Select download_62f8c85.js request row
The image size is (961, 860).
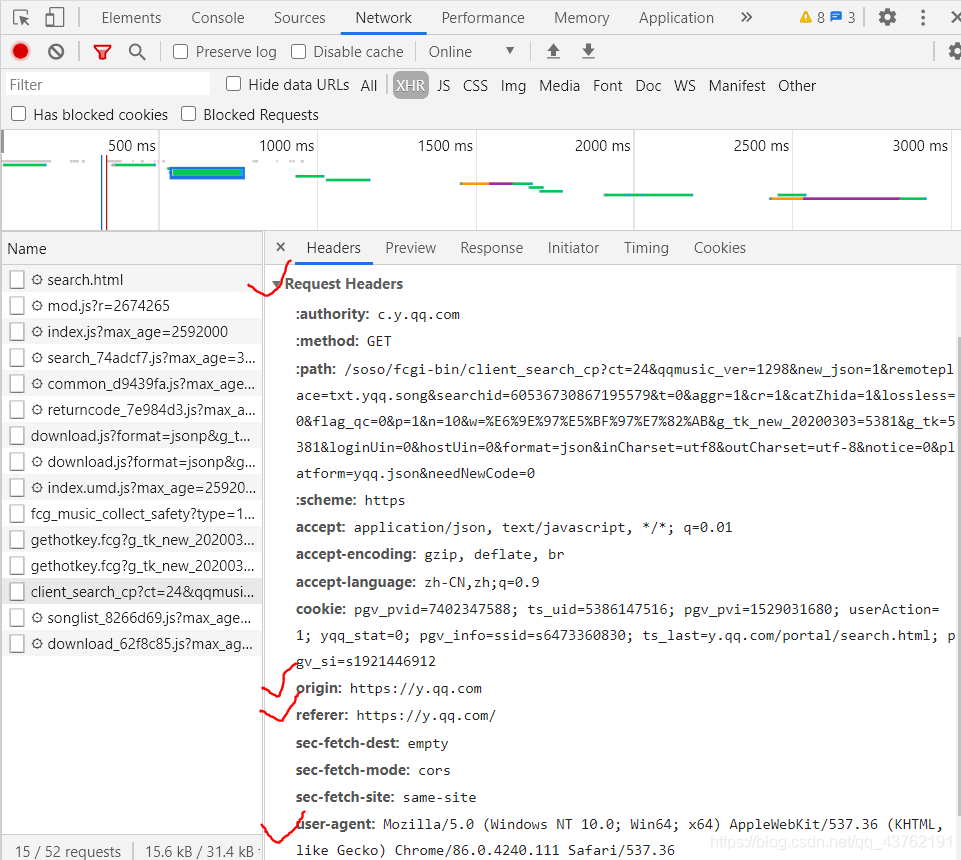pyautogui.click(x=132, y=644)
